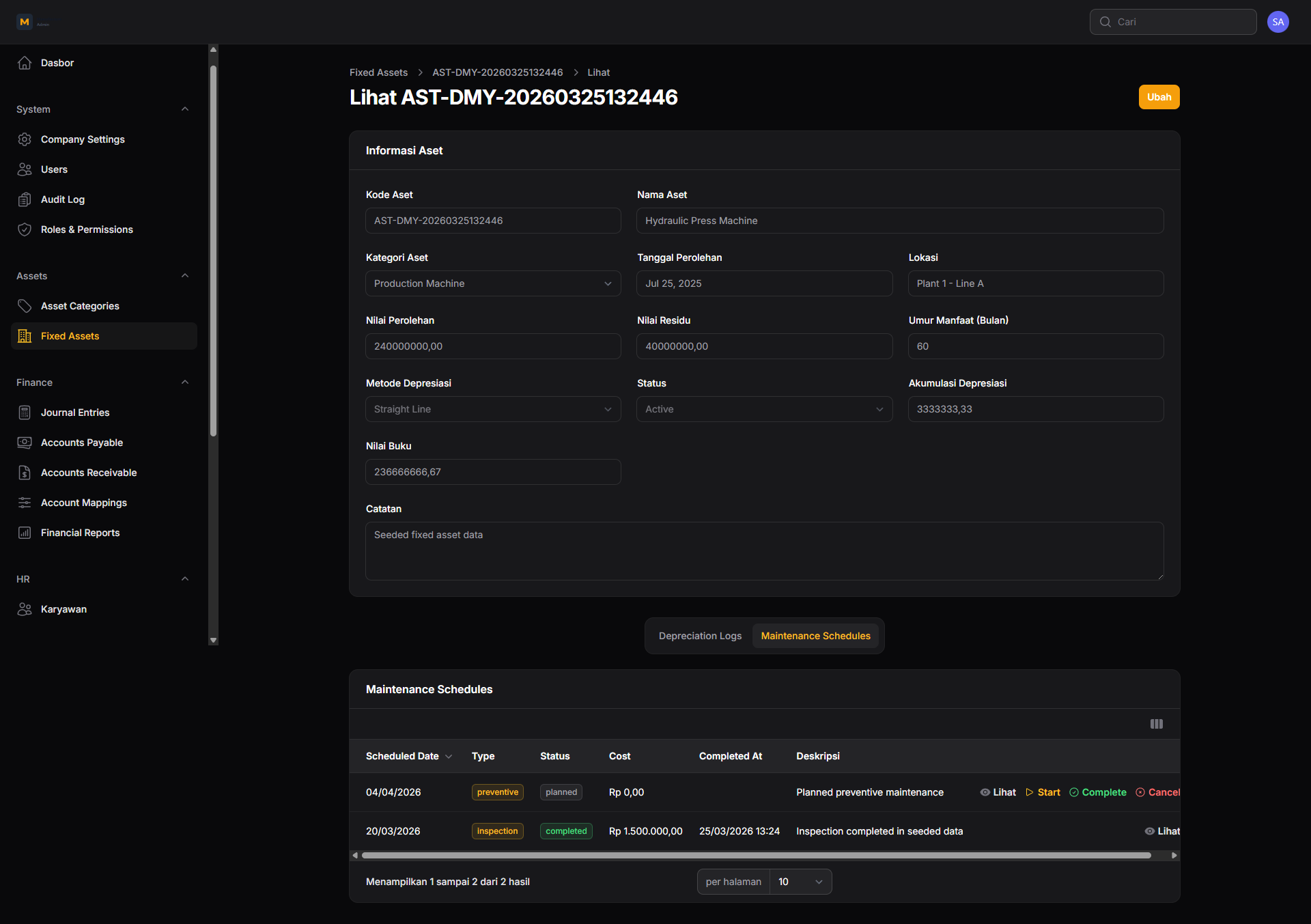
Task: Click the completed status badge
Action: [x=566, y=831]
